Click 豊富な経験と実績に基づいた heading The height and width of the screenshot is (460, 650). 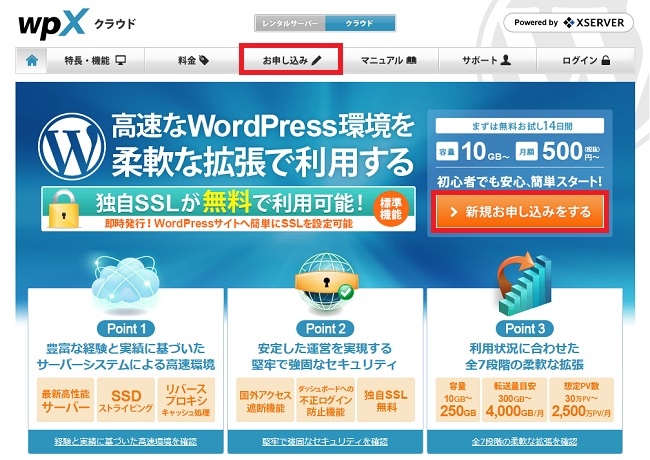click(x=126, y=348)
